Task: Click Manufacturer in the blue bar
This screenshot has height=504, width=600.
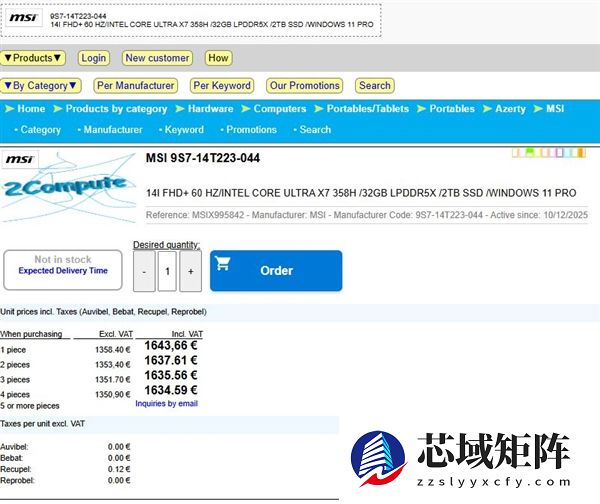Action: pyautogui.click(x=113, y=130)
